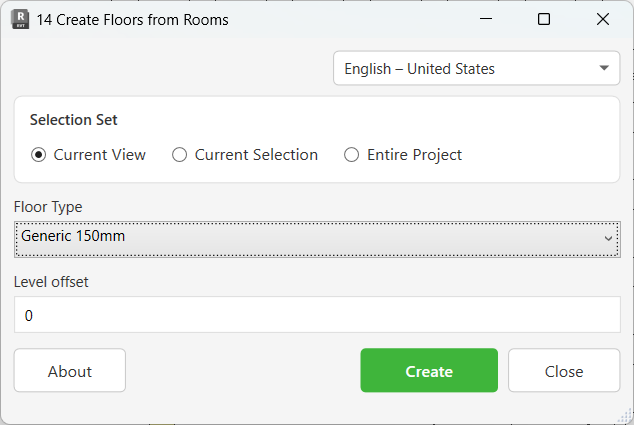
Task: Click the green Create button
Action: click(x=429, y=370)
